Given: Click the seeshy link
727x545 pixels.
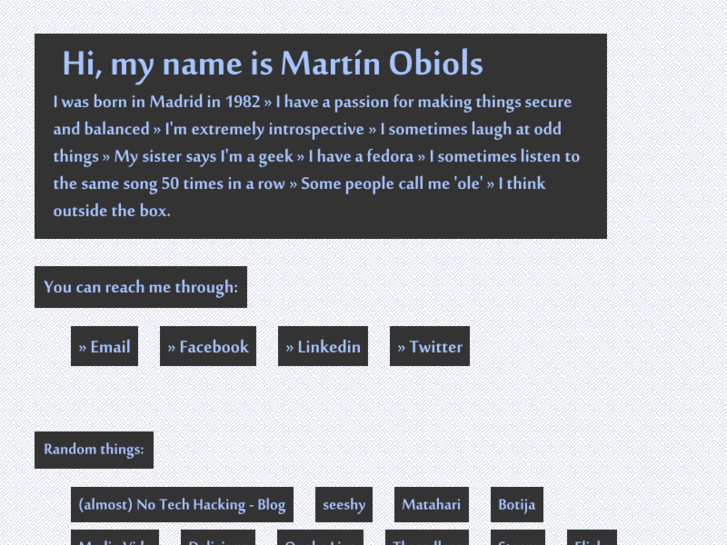Looking at the screenshot, I should [344, 504].
